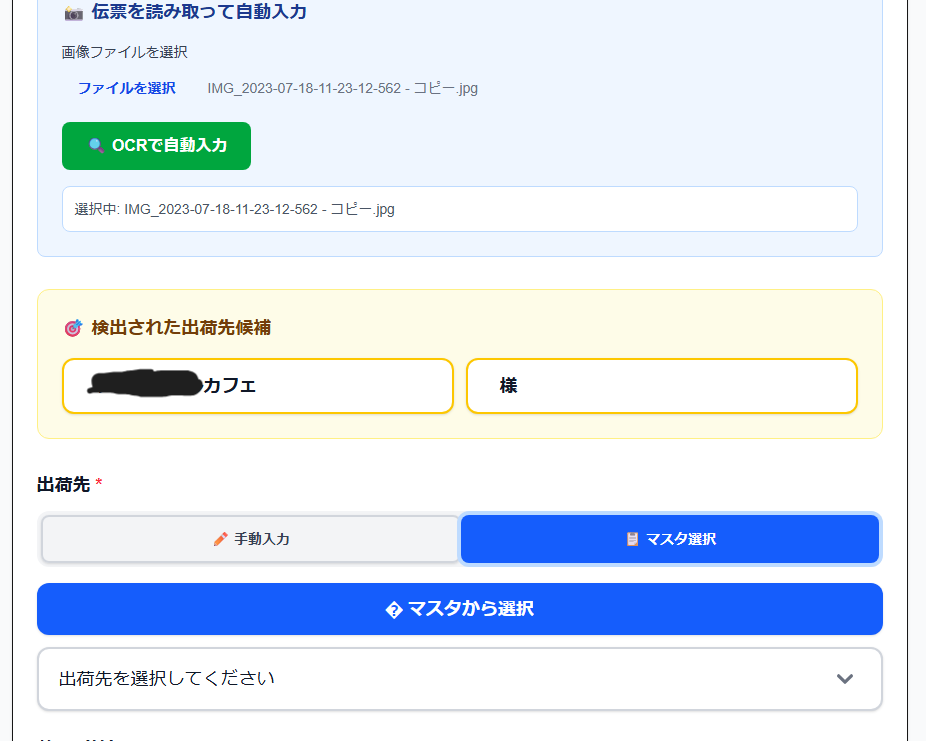Choose the 様 destination candidate

661,386
